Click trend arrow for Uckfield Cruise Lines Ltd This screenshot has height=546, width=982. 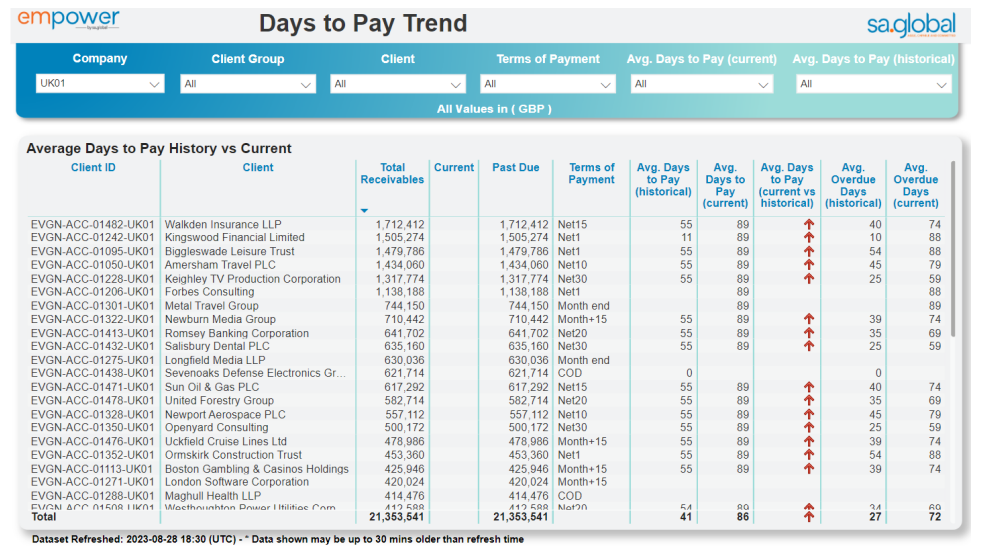(x=809, y=441)
